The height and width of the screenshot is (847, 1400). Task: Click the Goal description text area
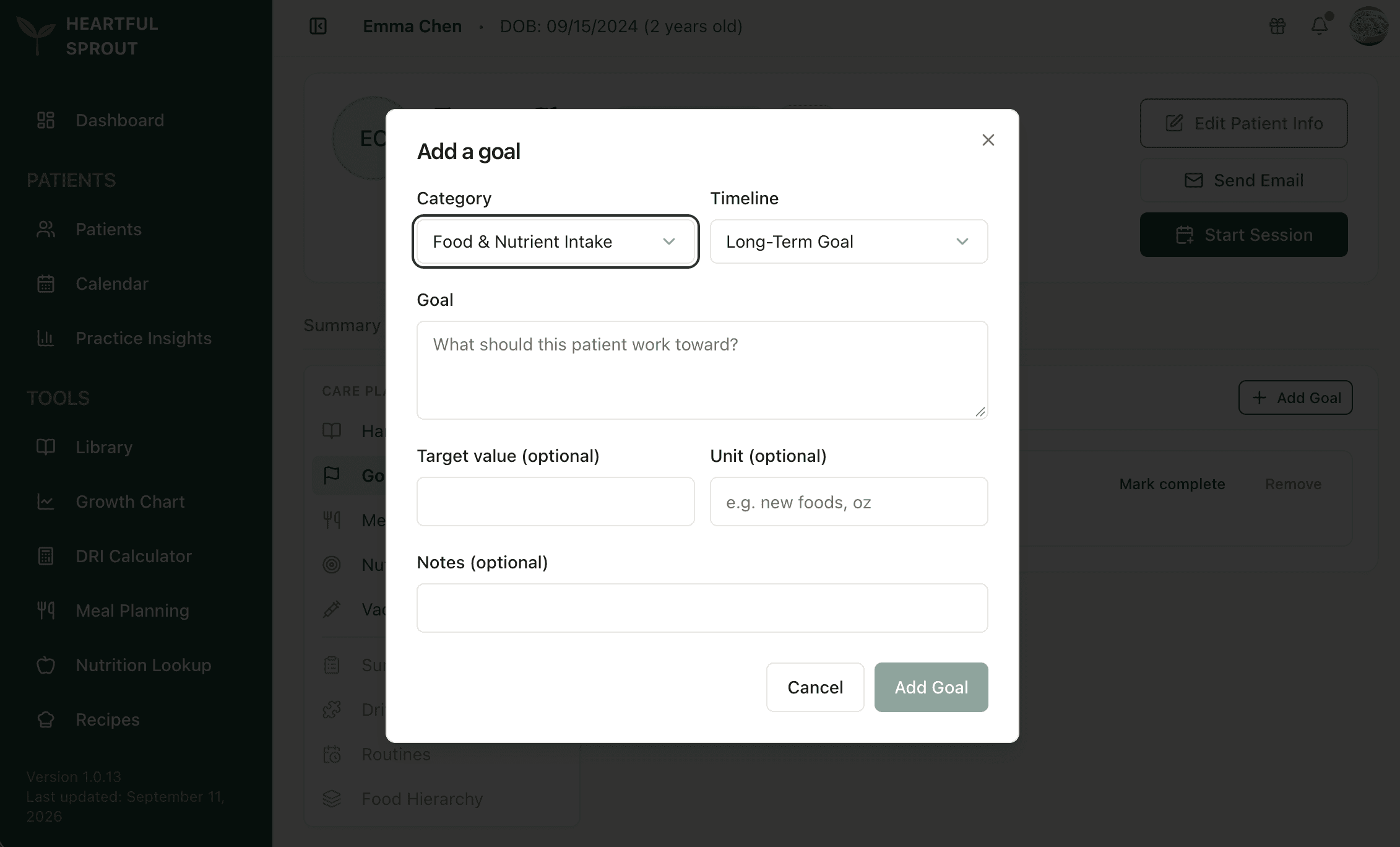pyautogui.click(x=702, y=370)
